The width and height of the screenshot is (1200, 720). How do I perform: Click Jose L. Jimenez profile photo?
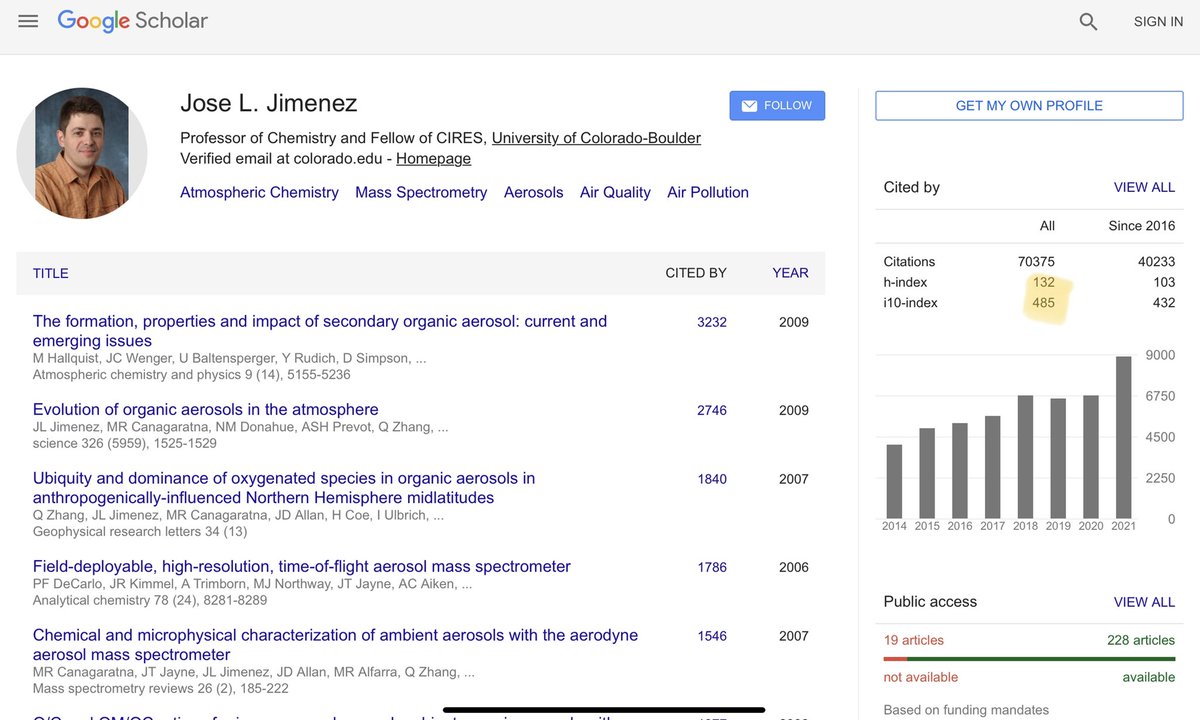tap(82, 153)
